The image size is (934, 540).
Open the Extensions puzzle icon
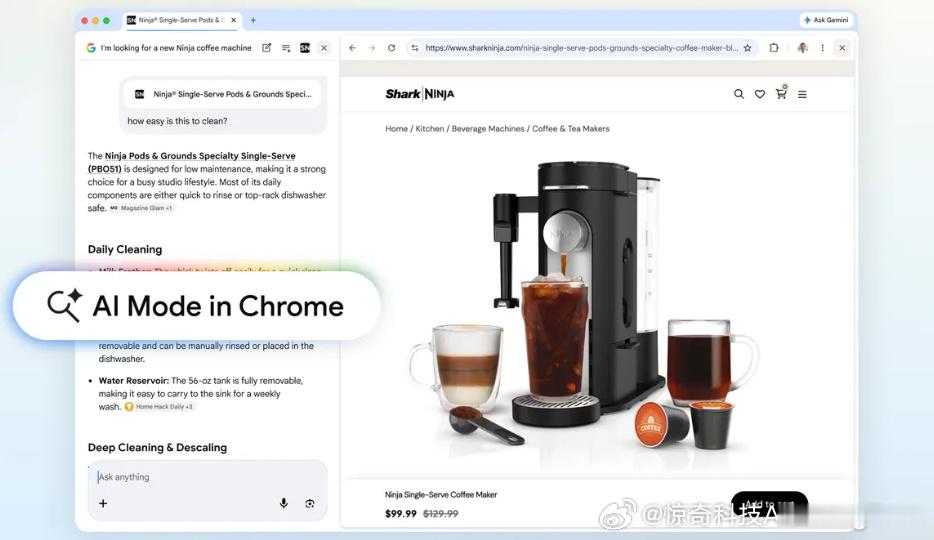tap(774, 48)
